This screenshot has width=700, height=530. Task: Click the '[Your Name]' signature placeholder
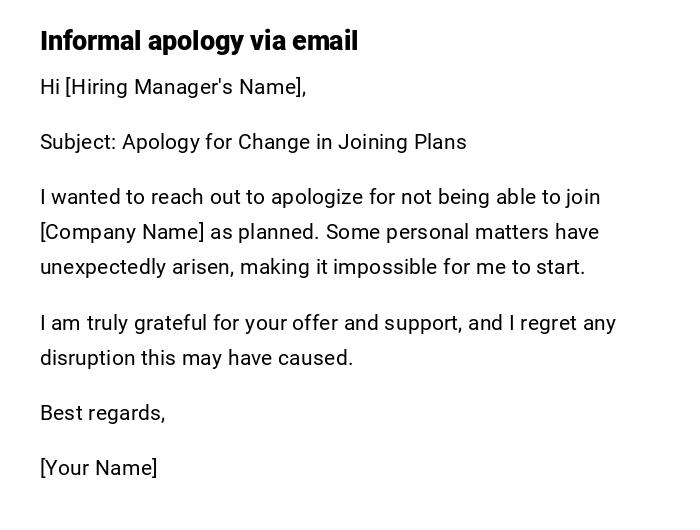(x=98, y=468)
